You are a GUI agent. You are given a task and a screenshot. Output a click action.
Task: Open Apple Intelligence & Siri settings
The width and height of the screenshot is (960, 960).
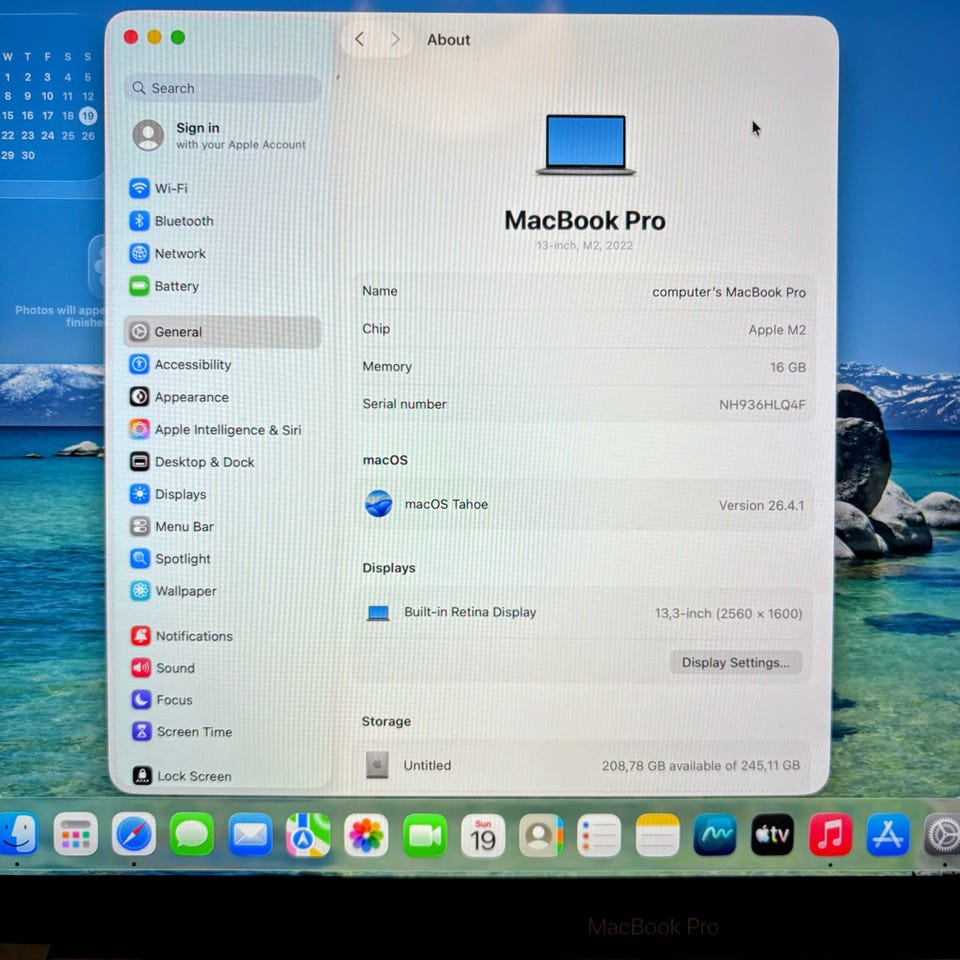pos(222,430)
